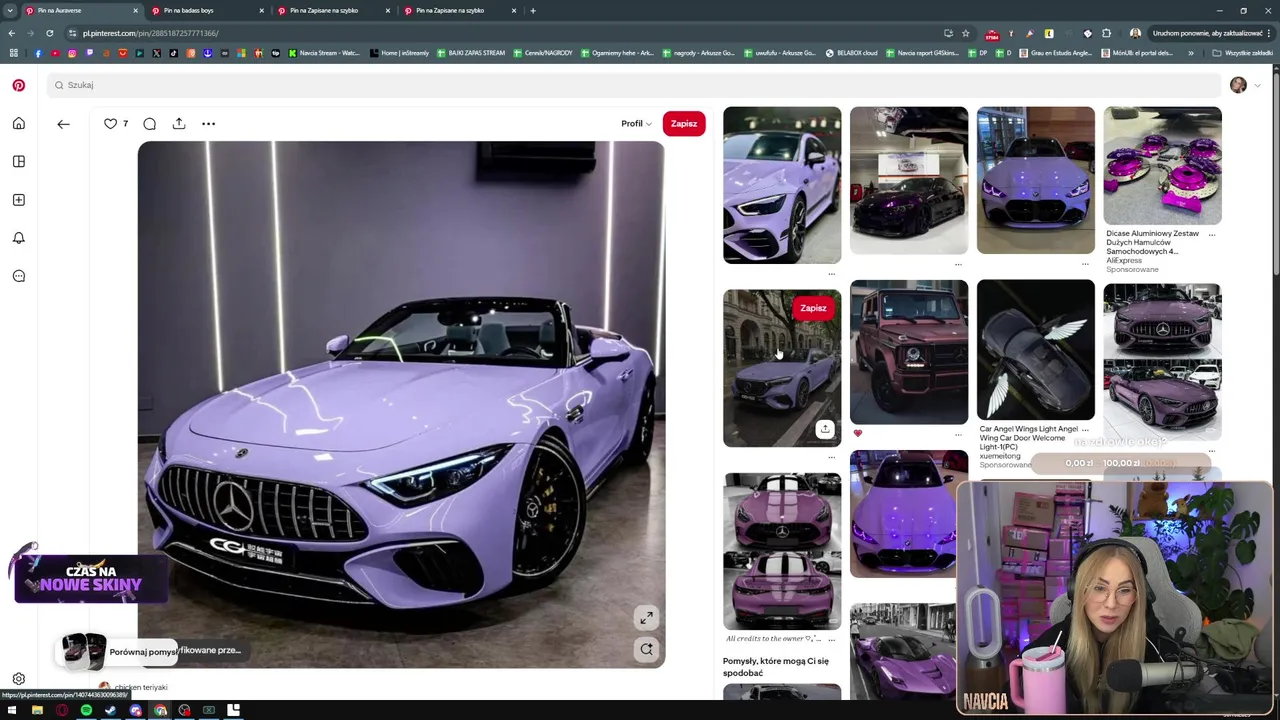Expand account chevron next to avatar
Viewport: 1280px width, 720px height.
[1257, 86]
